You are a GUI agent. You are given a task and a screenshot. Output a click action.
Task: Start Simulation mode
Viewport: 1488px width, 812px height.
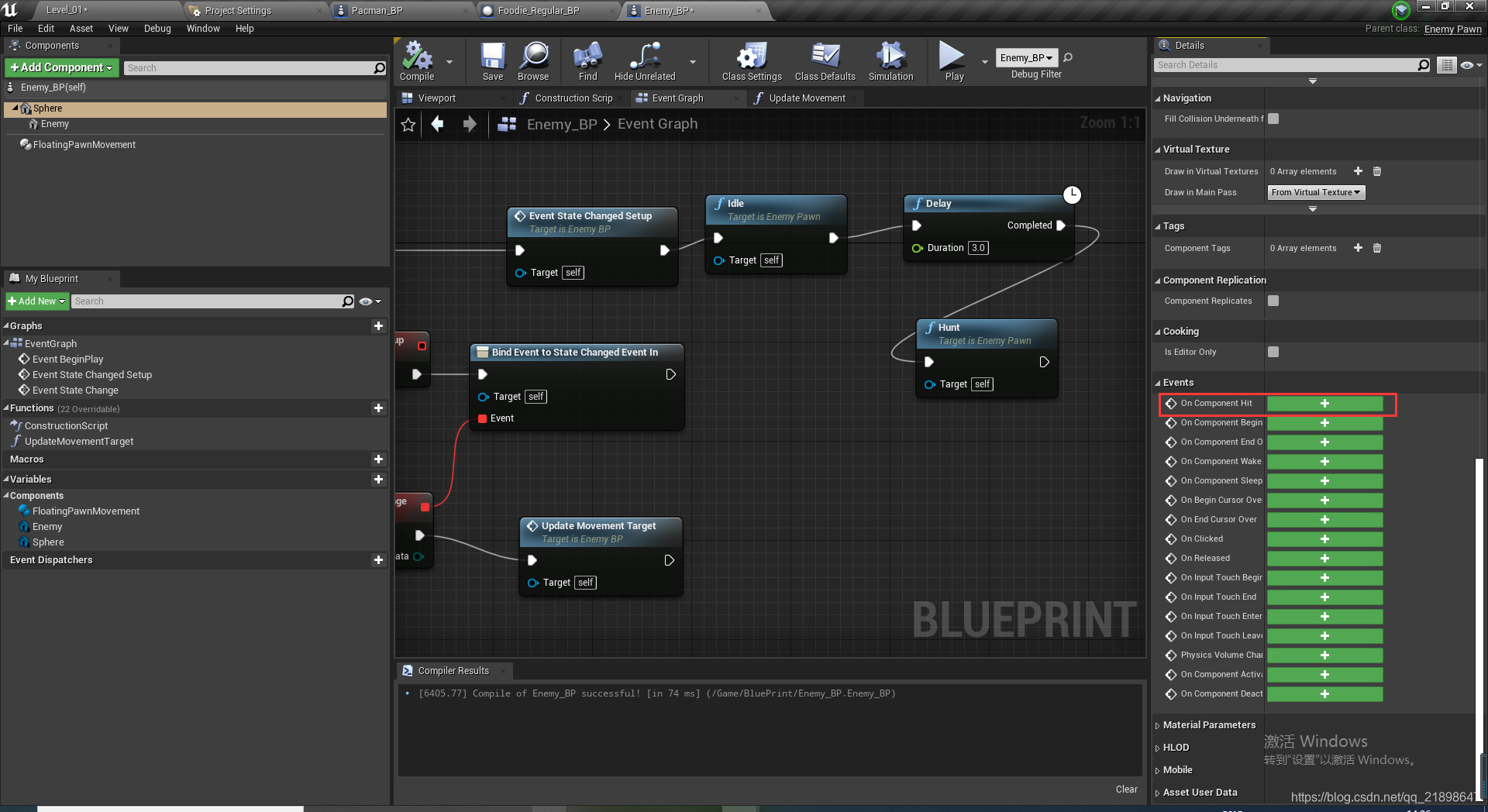890,60
